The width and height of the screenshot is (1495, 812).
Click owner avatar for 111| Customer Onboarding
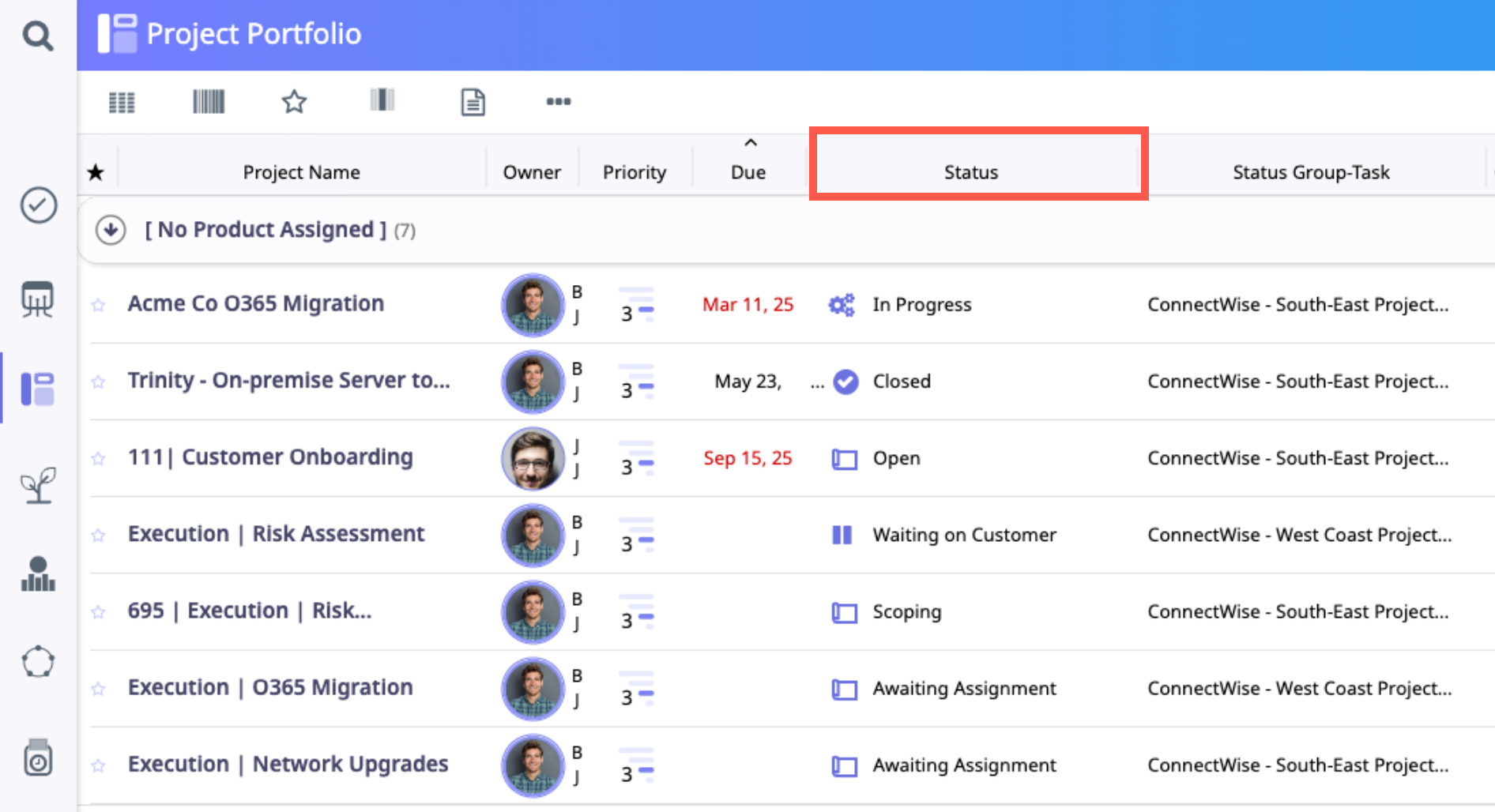(533, 459)
